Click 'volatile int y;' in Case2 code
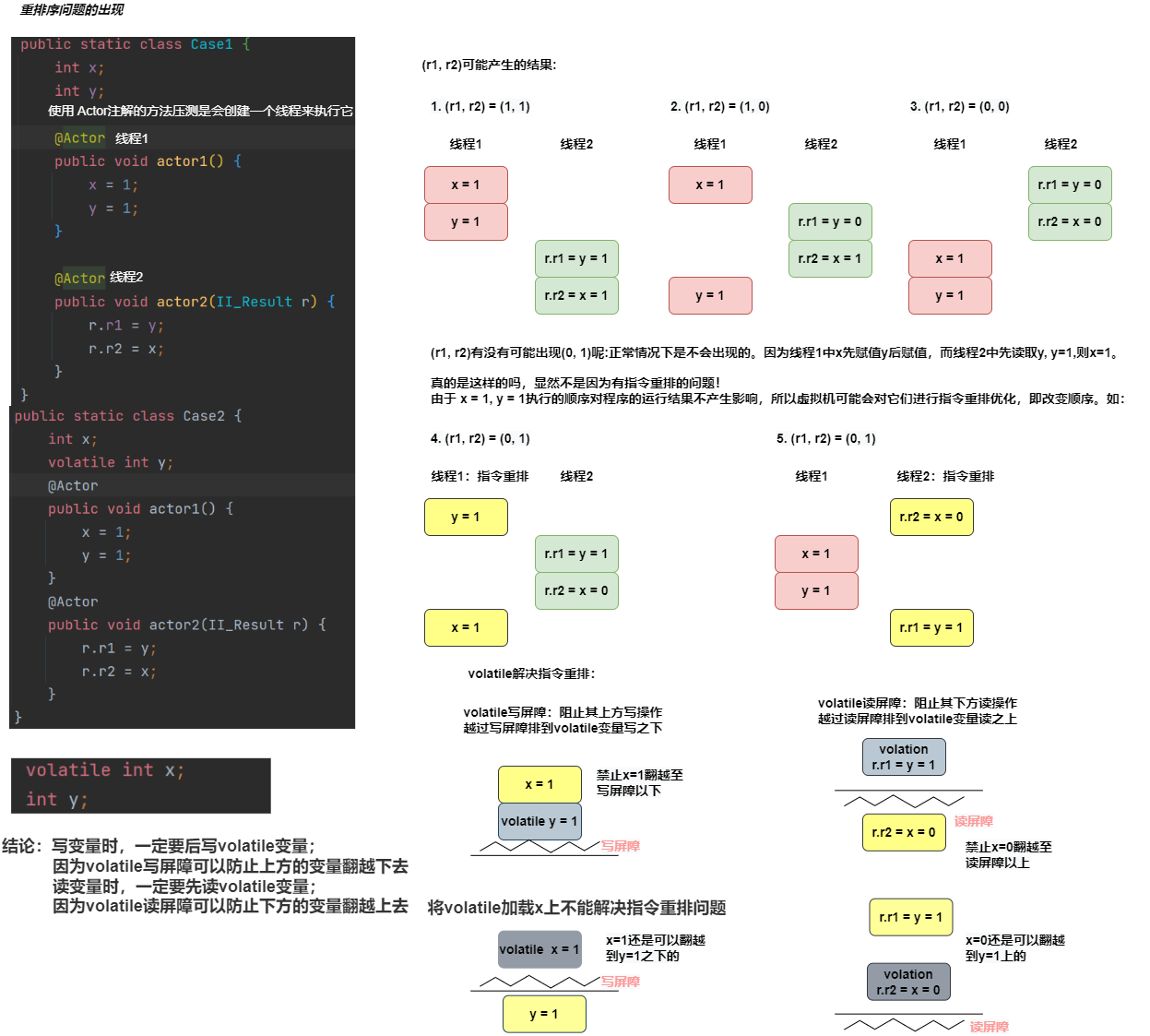Image resolution: width=1150 pixels, height=1036 pixels. 111,462
